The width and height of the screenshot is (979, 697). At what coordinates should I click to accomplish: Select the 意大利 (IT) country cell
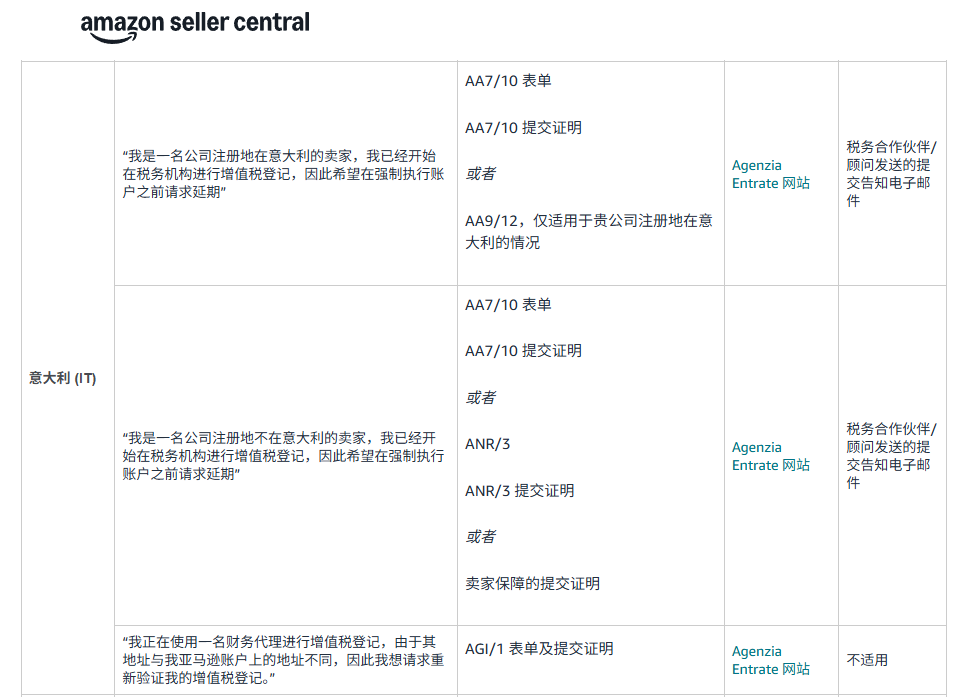click(63, 378)
